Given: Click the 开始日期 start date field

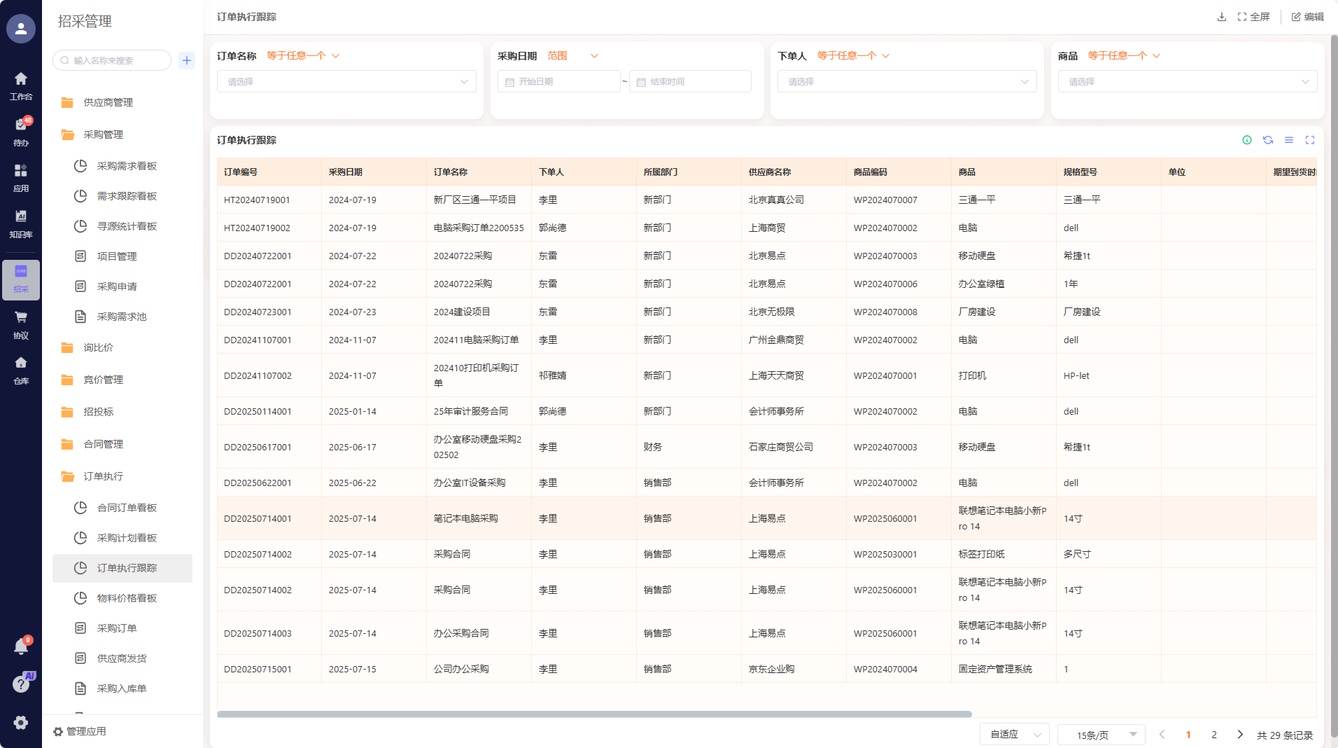Looking at the screenshot, I should 559,82.
